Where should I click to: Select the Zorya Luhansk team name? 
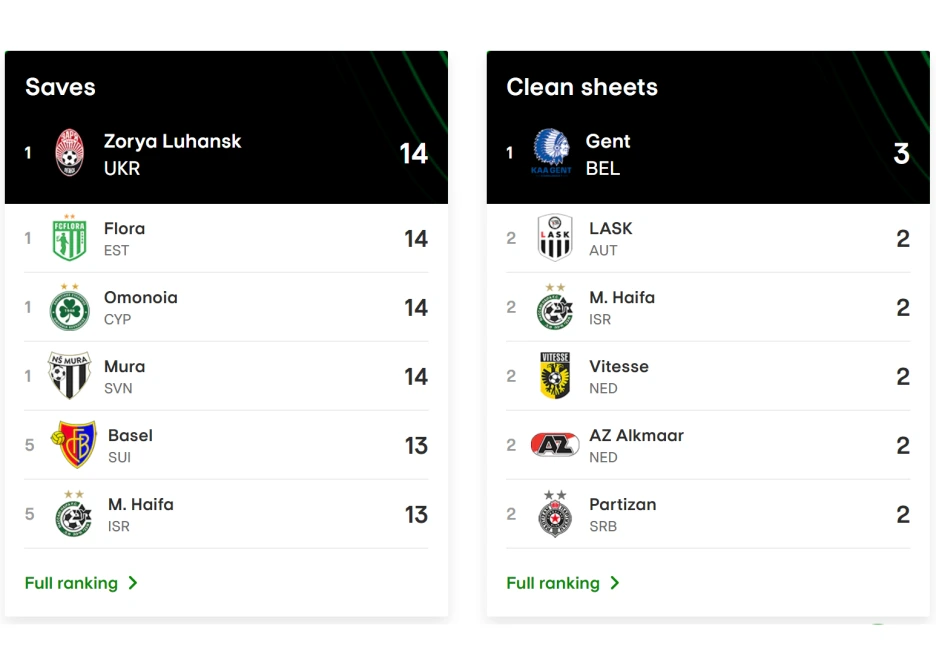172,141
